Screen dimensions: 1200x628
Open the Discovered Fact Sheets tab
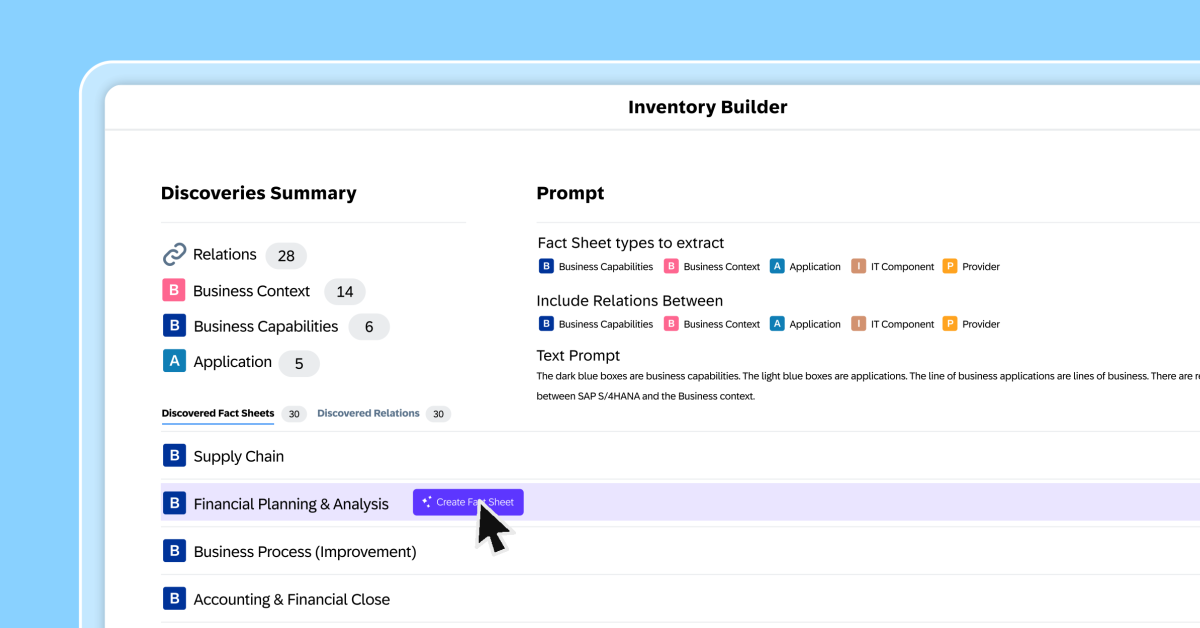pyautogui.click(x=217, y=413)
